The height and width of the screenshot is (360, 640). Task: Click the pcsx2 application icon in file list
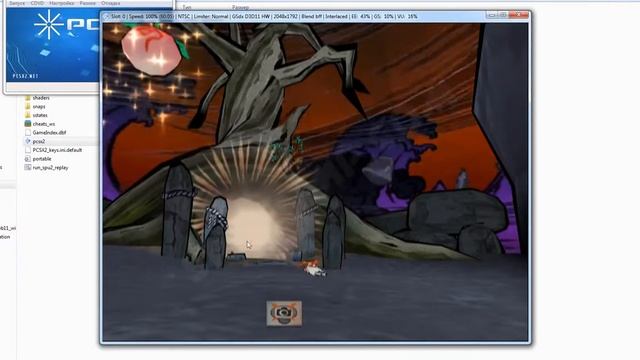[28, 141]
